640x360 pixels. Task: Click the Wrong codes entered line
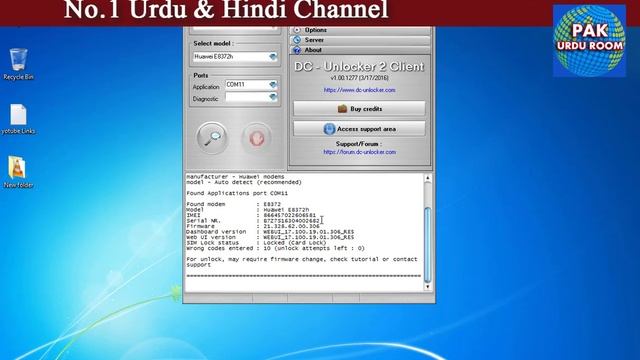276,248
